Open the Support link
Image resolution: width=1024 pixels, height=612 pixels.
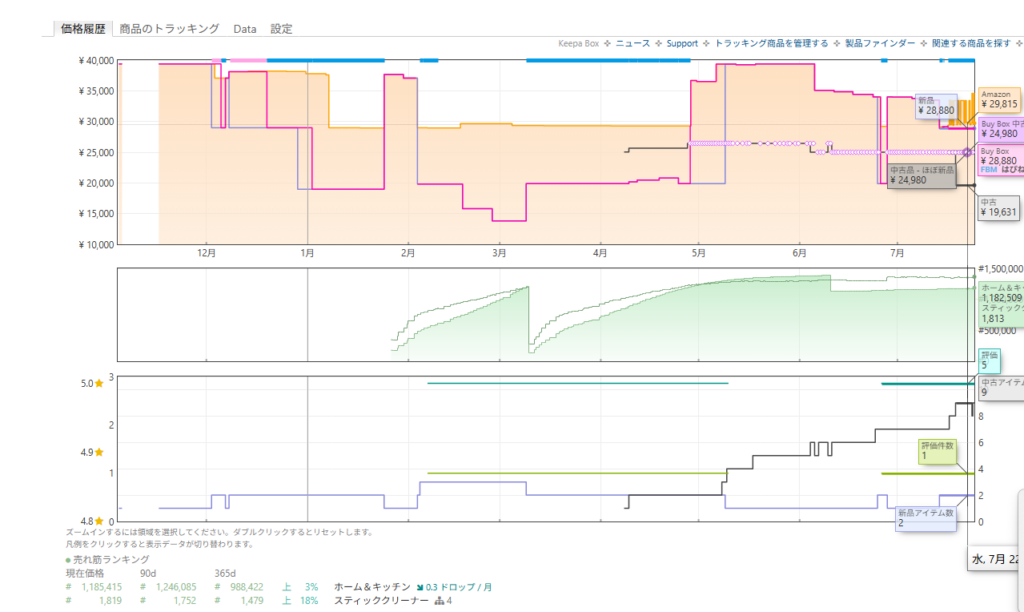pyautogui.click(x=682, y=43)
